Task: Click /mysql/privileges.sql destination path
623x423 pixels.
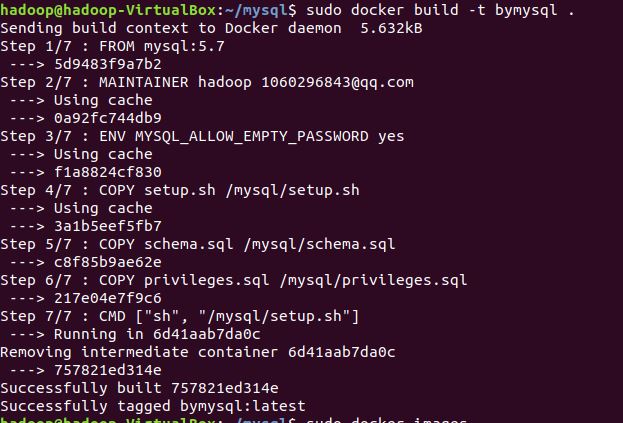Action: 373,280
